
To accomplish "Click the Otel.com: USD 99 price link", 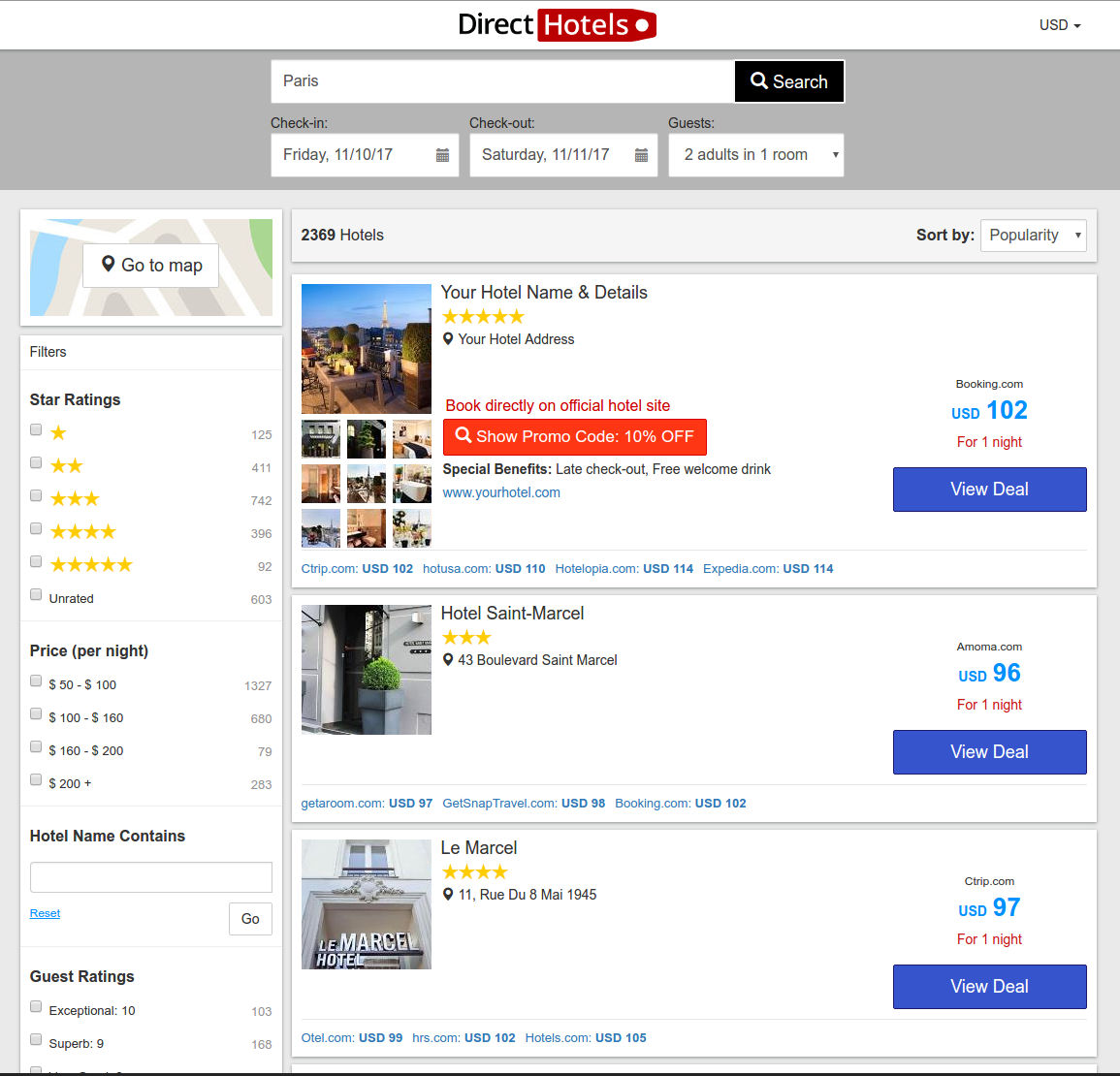I will (x=351, y=1038).
